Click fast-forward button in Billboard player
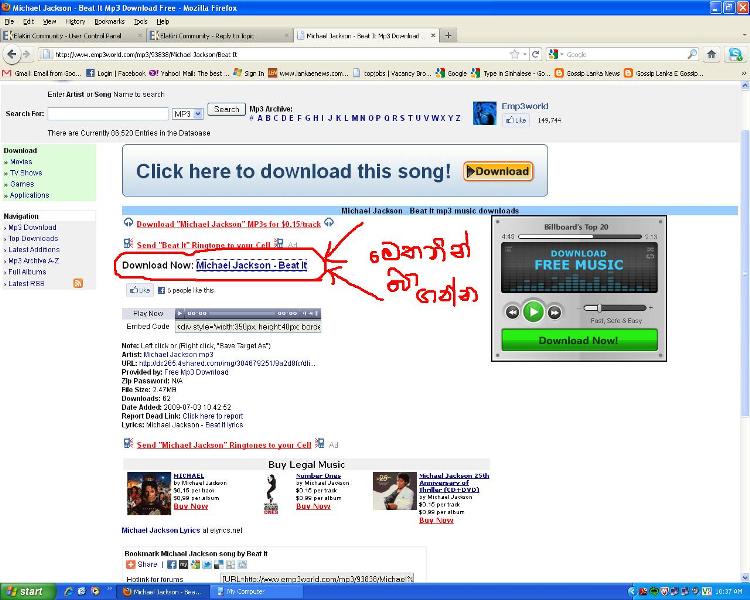The height and width of the screenshot is (600, 750). point(554,313)
